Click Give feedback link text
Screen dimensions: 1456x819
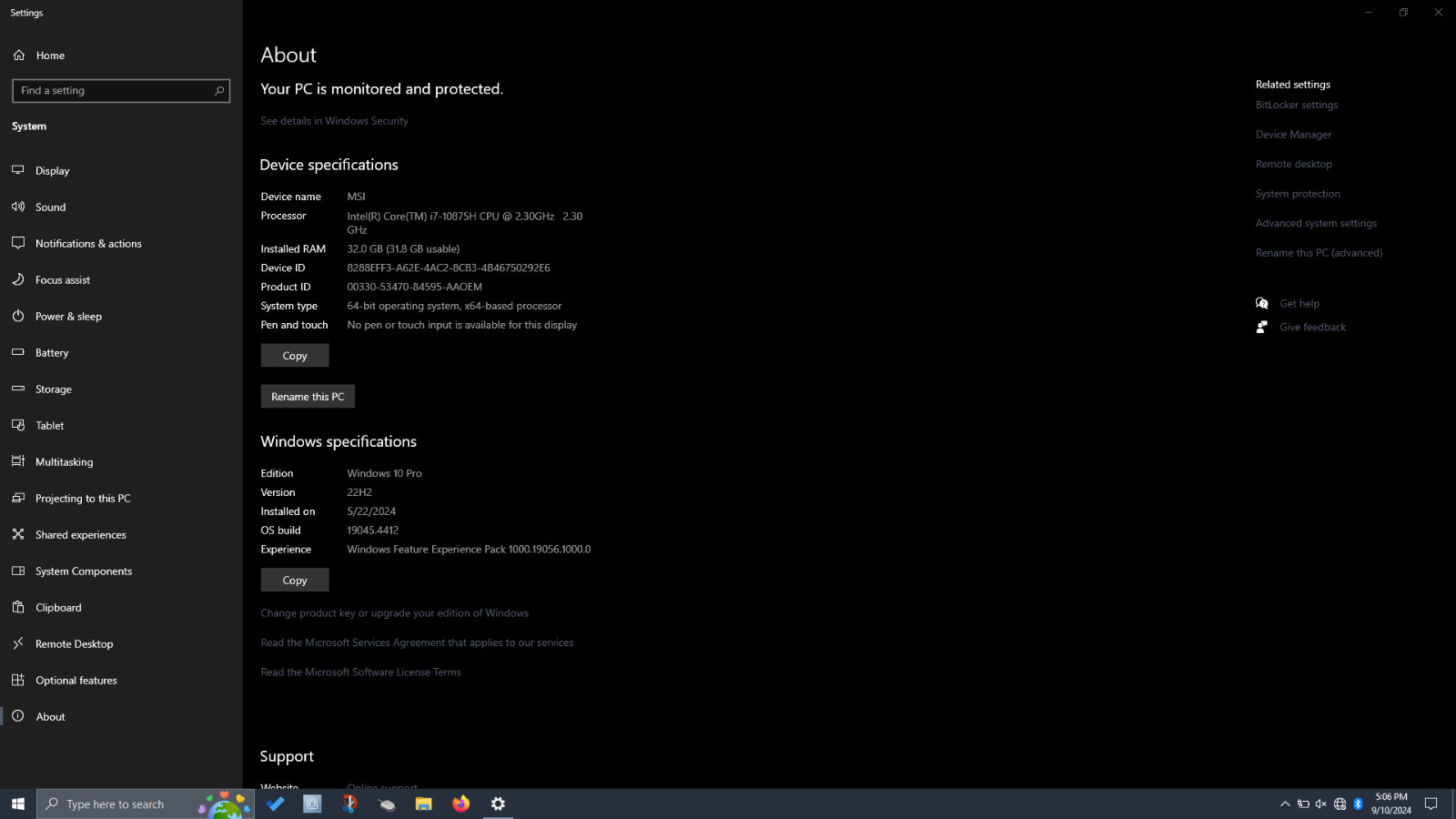[1312, 328]
